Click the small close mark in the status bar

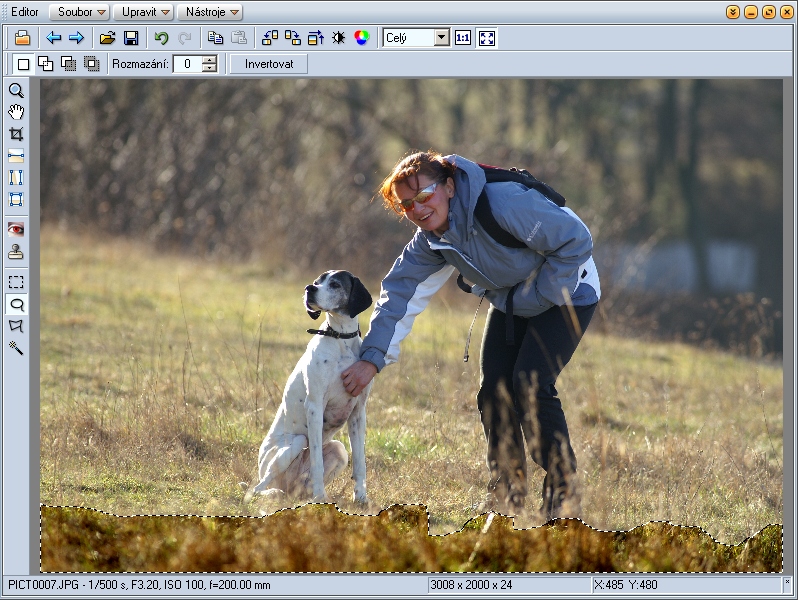point(787,581)
